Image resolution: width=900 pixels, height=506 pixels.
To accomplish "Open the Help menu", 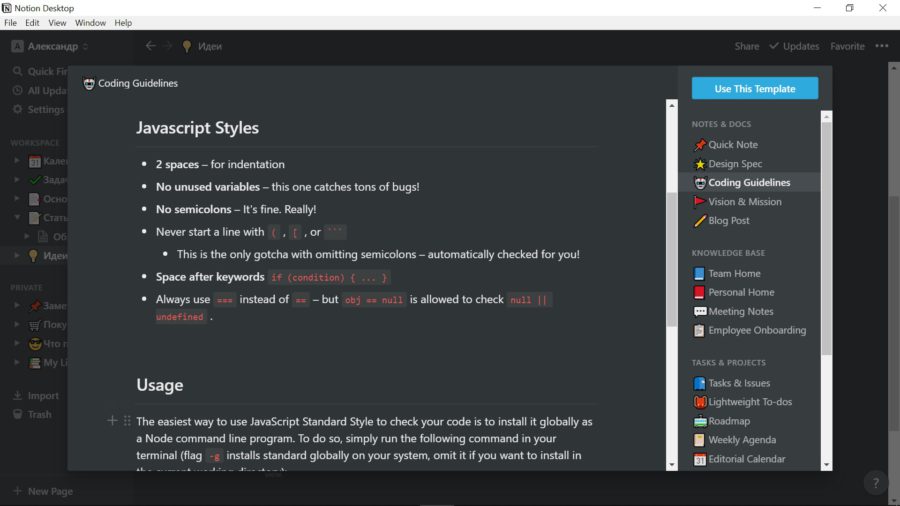I will click(x=123, y=23).
